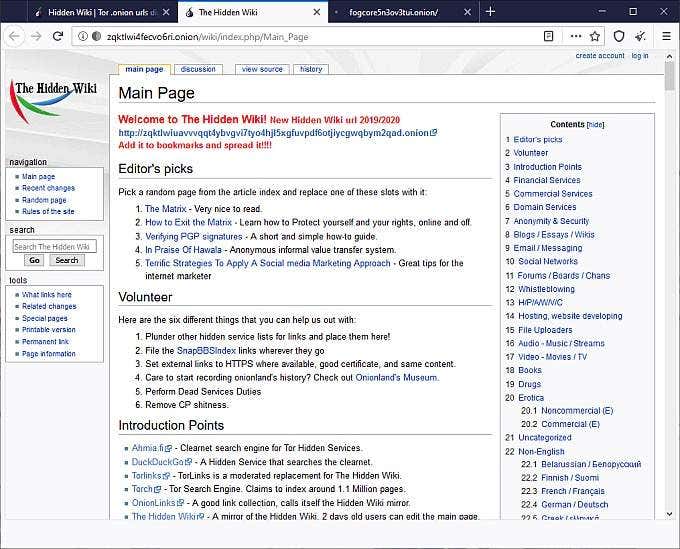Click the browser Back arrow button
The image size is (680, 549).
point(14,36)
